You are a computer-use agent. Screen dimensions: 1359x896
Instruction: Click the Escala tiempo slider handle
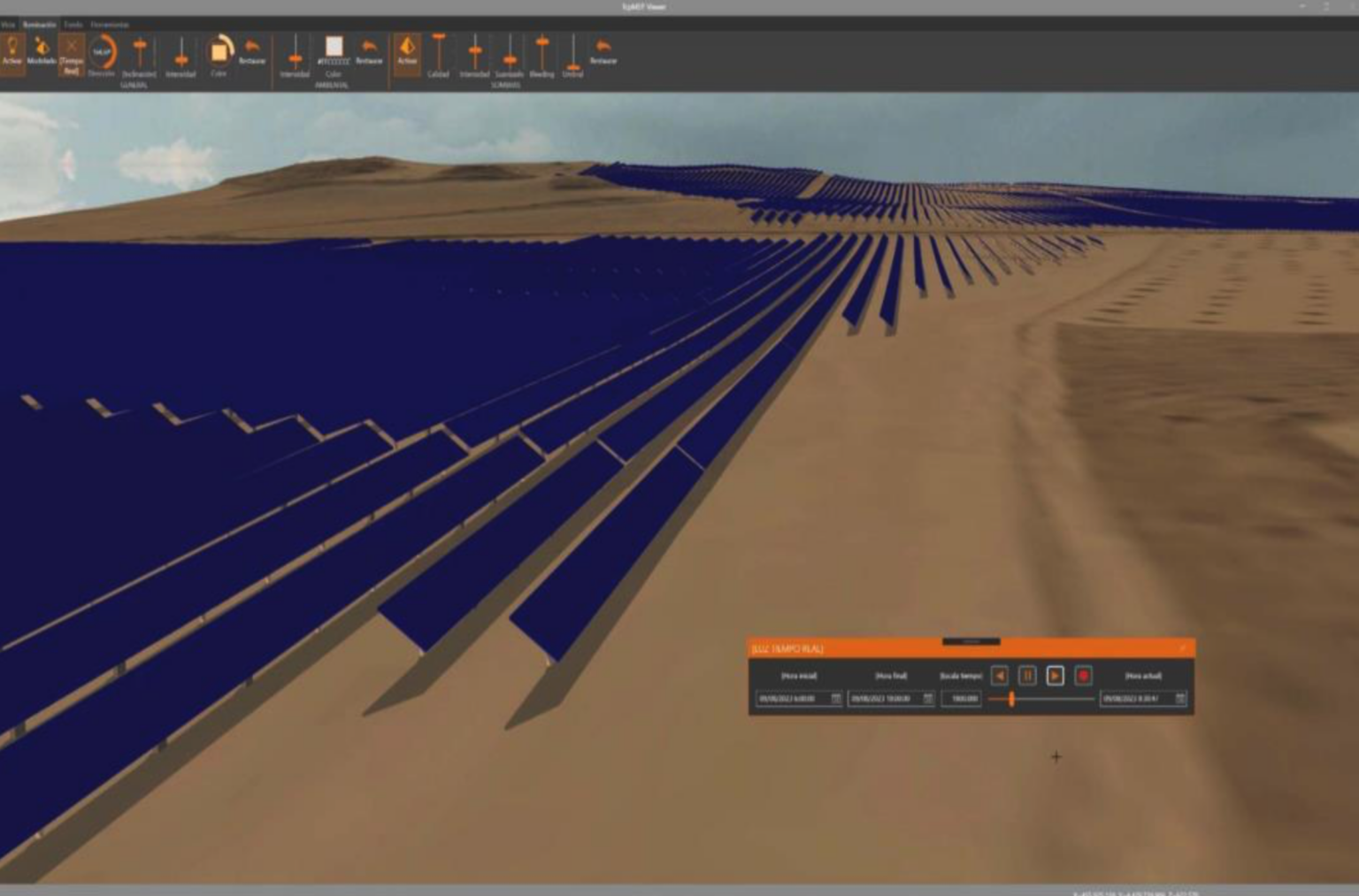(1011, 699)
